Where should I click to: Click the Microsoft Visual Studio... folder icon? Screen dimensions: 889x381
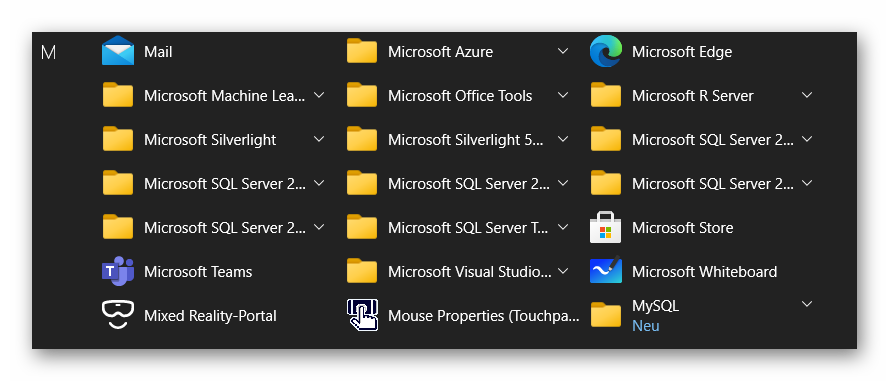click(362, 271)
